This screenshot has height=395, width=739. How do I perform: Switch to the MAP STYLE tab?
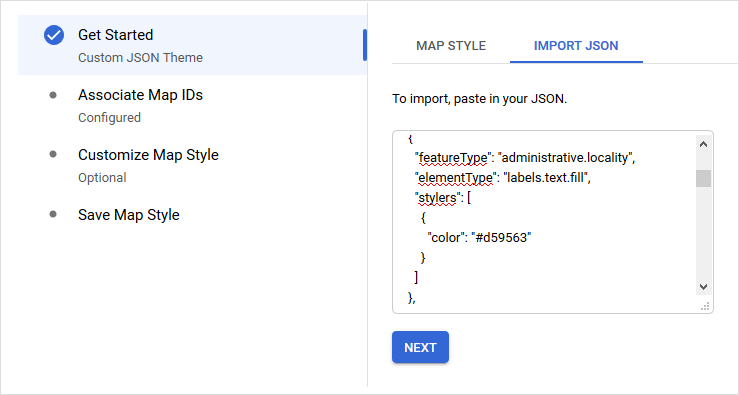click(451, 46)
